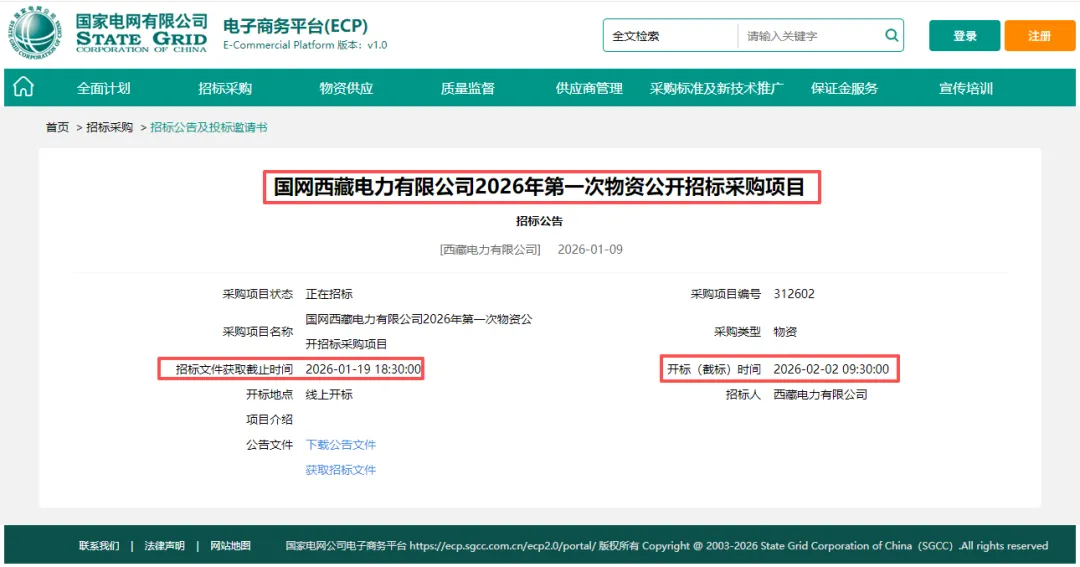Click 招标采购 breadcrumb link

pyautogui.click(x=110, y=127)
